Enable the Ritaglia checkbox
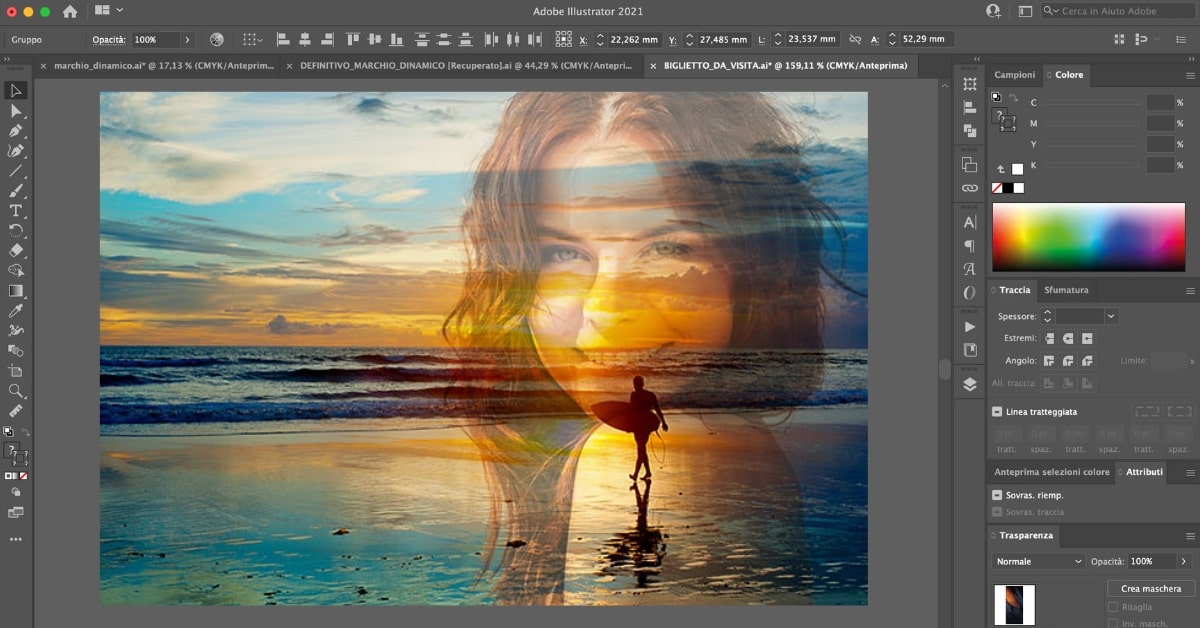The width and height of the screenshot is (1200, 628). click(1113, 606)
